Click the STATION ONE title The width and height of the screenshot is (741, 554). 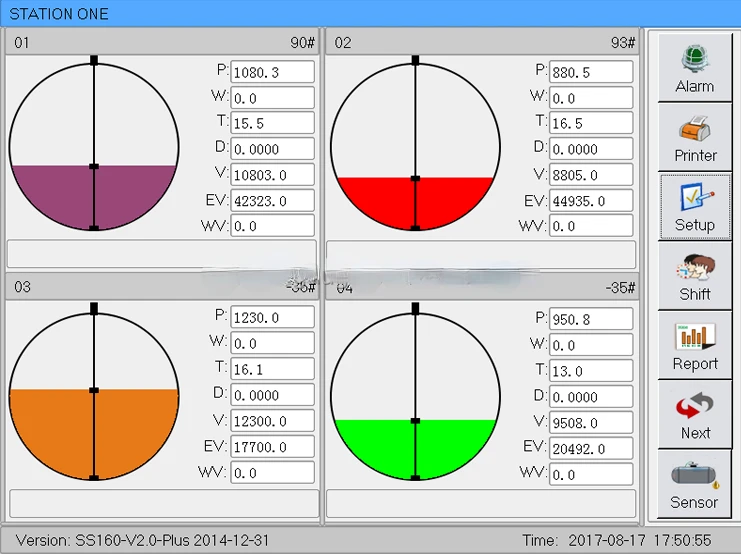pos(59,14)
